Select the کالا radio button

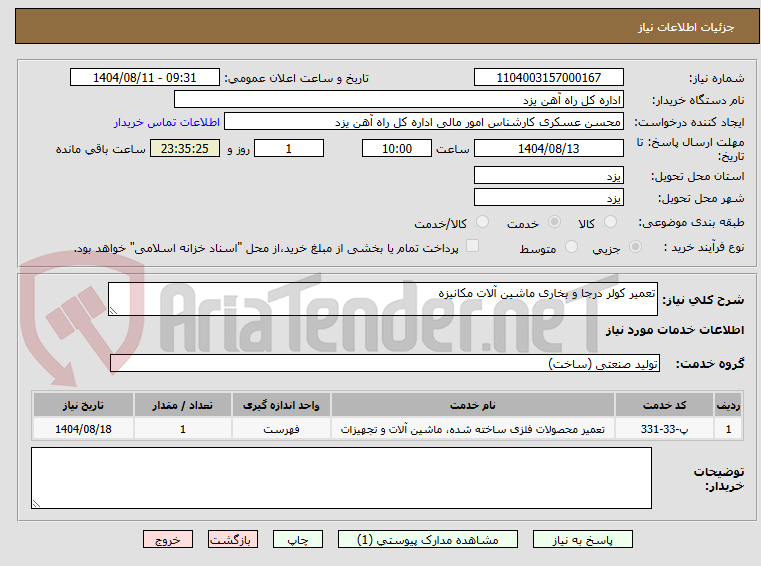tap(610, 222)
